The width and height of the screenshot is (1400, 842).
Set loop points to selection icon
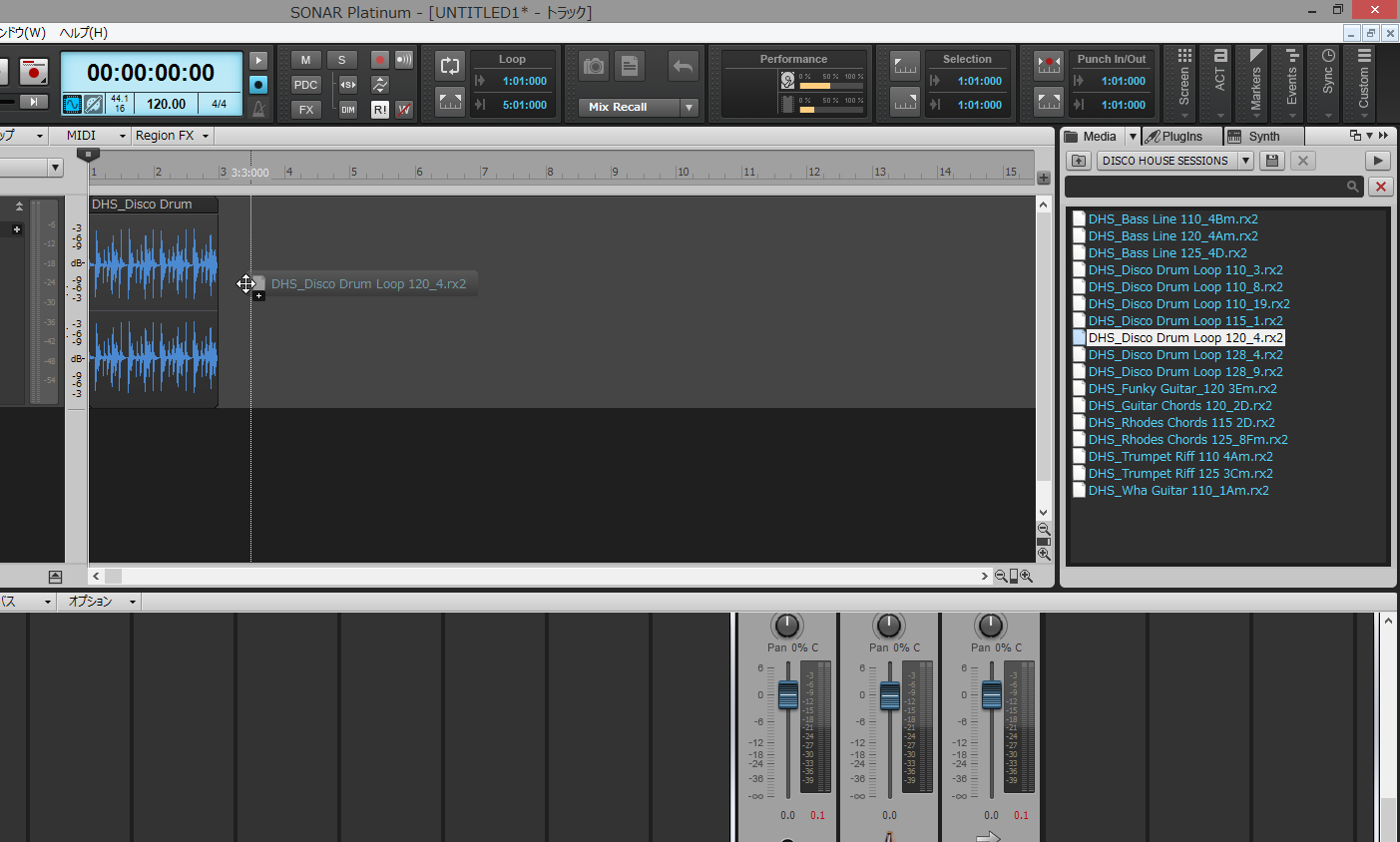450,102
